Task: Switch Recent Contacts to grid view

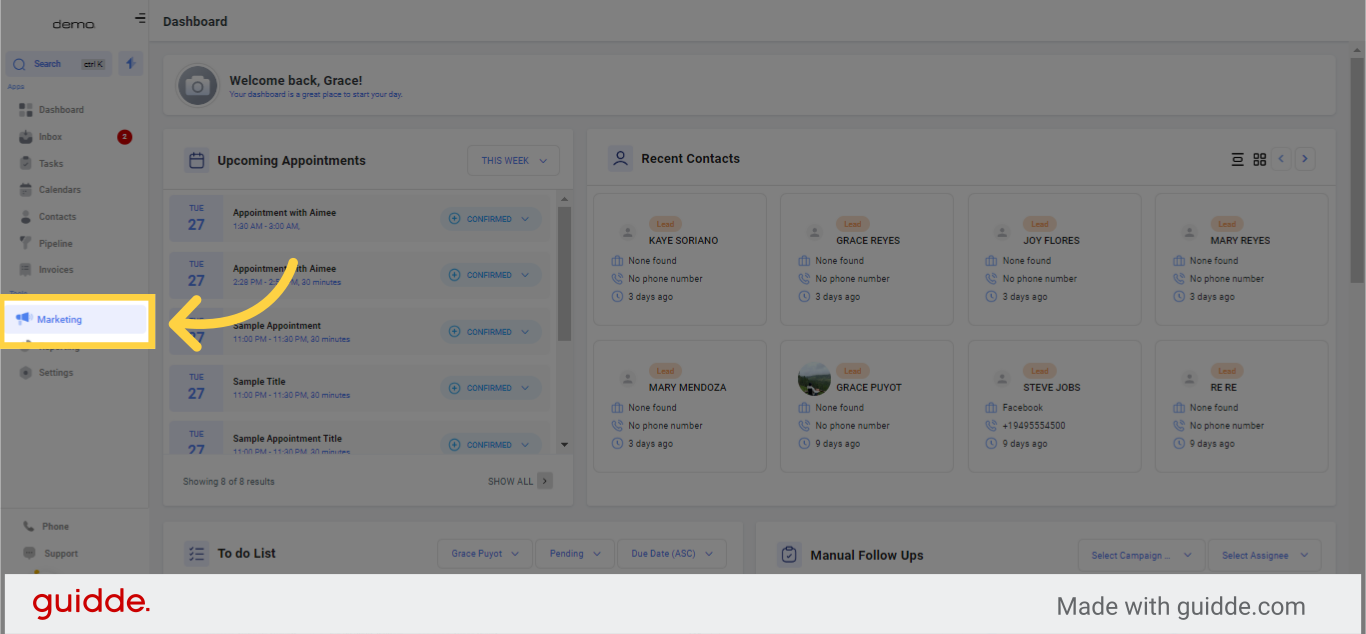Action: [1259, 159]
